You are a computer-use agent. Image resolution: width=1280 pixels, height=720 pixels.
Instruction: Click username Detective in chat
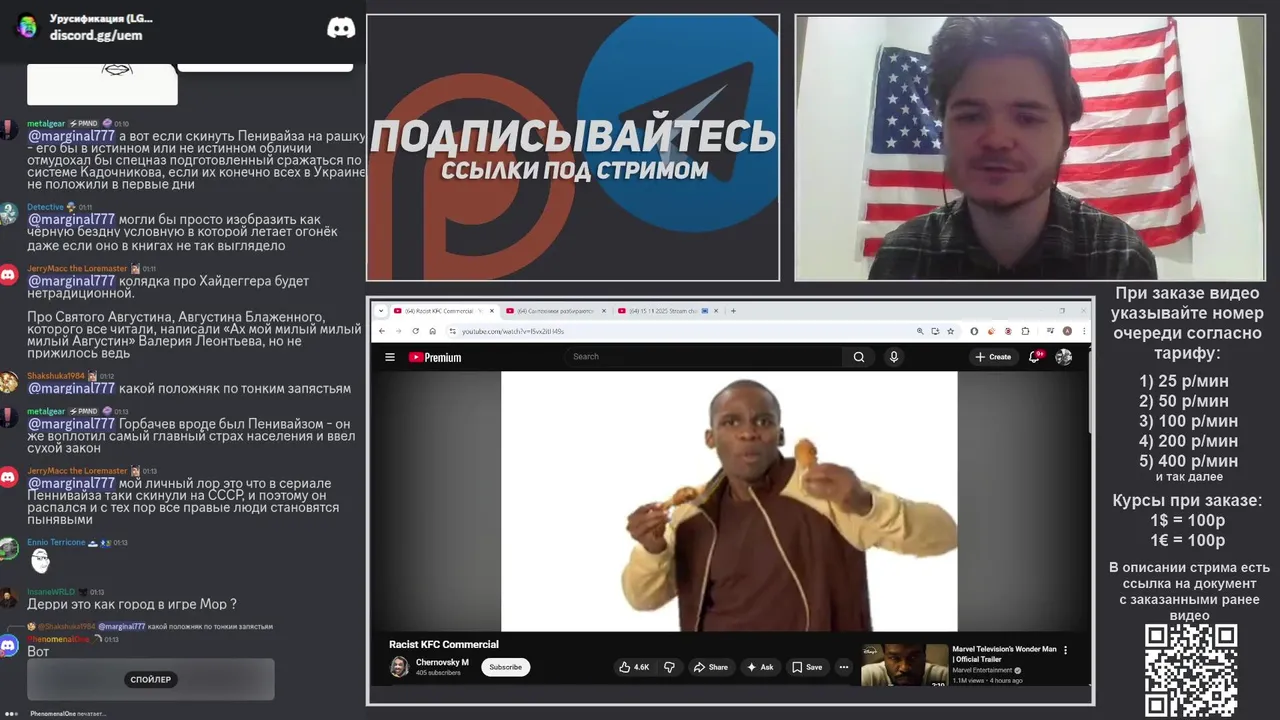(x=45, y=207)
